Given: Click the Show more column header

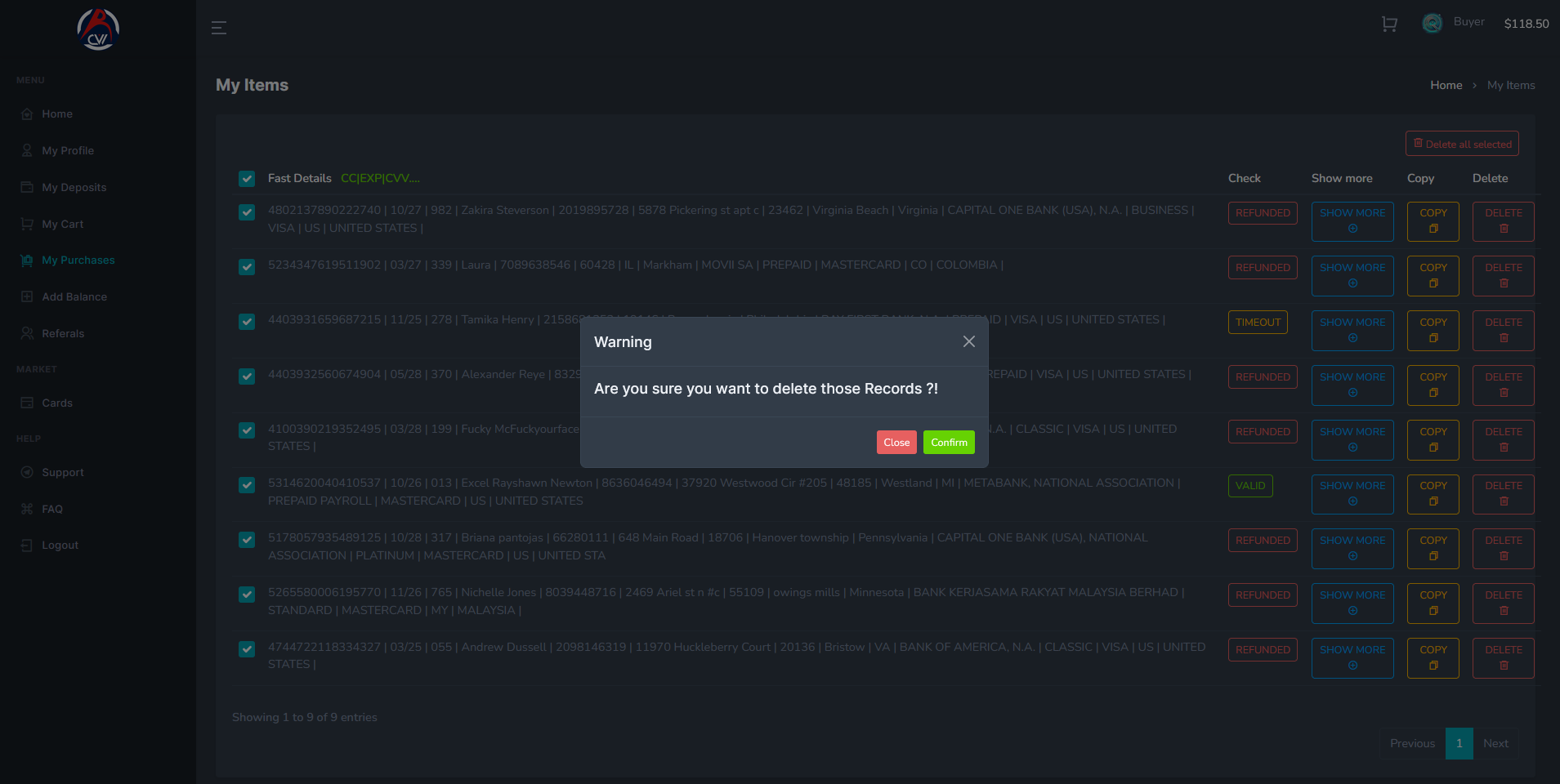Looking at the screenshot, I should click(1342, 178).
